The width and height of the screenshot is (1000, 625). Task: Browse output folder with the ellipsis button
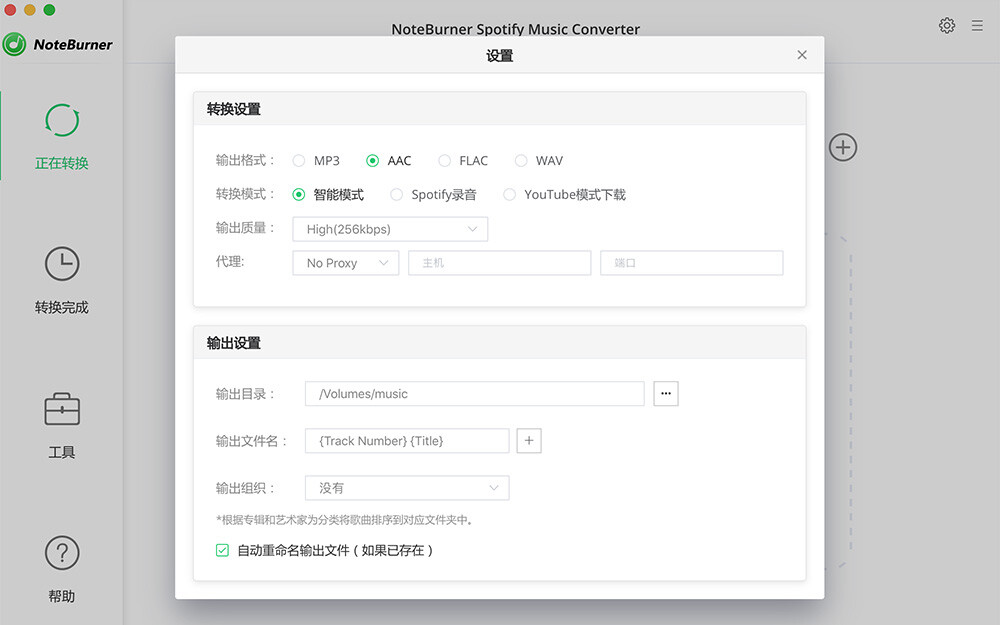pos(666,393)
